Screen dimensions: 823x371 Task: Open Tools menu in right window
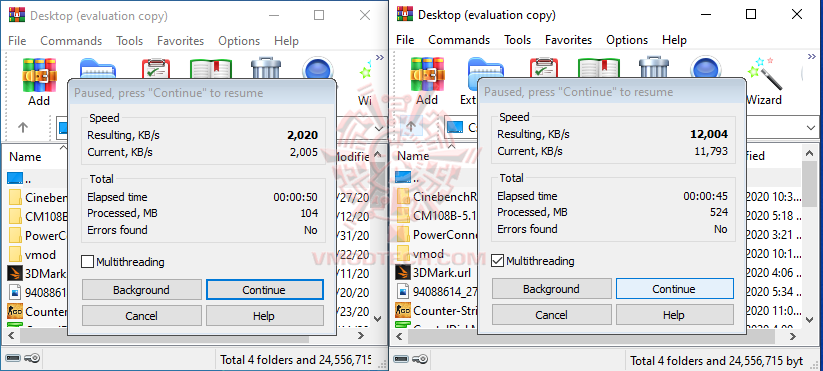coord(518,39)
